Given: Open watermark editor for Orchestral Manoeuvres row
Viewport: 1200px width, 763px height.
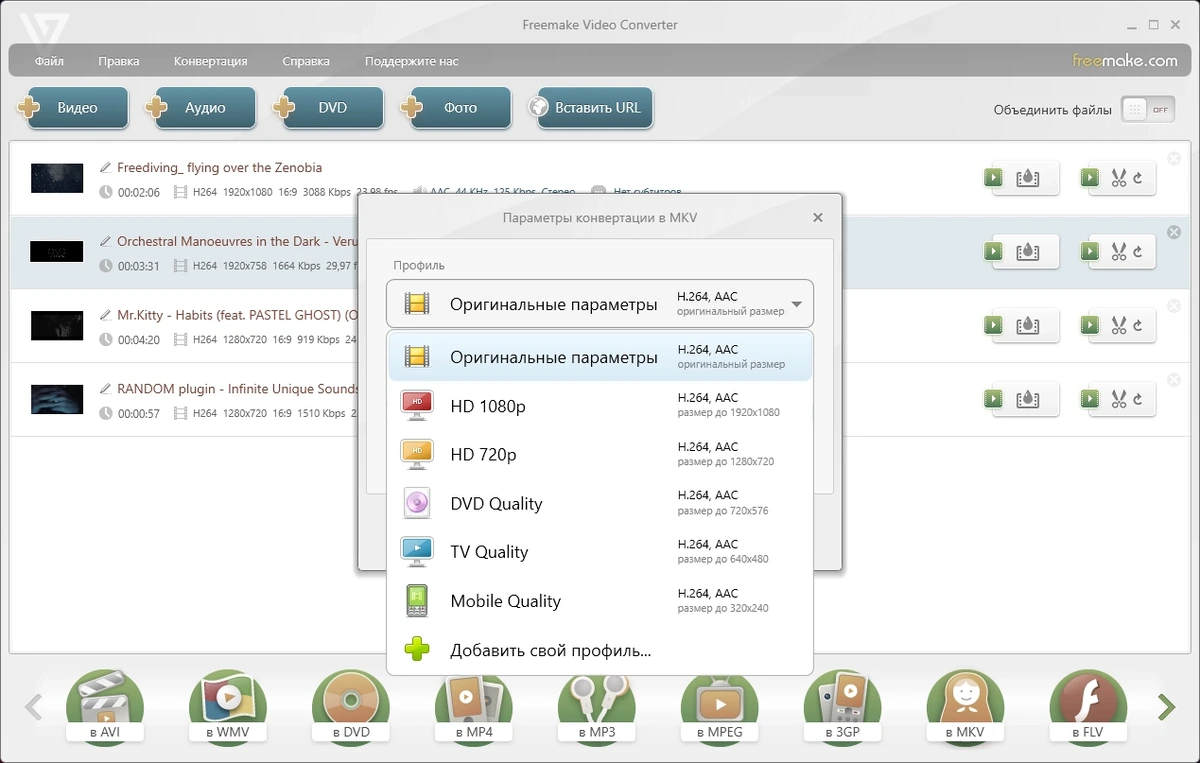Looking at the screenshot, I should click(x=1027, y=252).
